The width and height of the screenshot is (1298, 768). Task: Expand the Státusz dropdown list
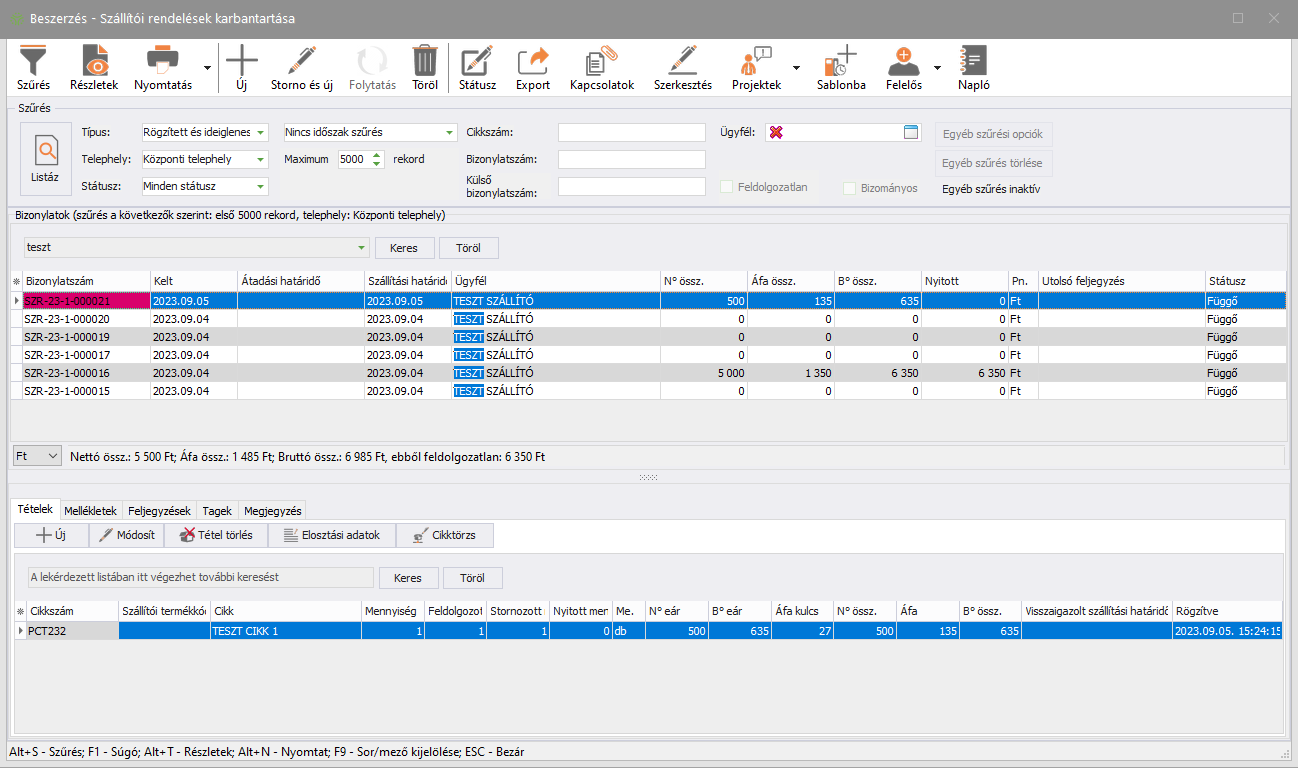[x=261, y=186]
